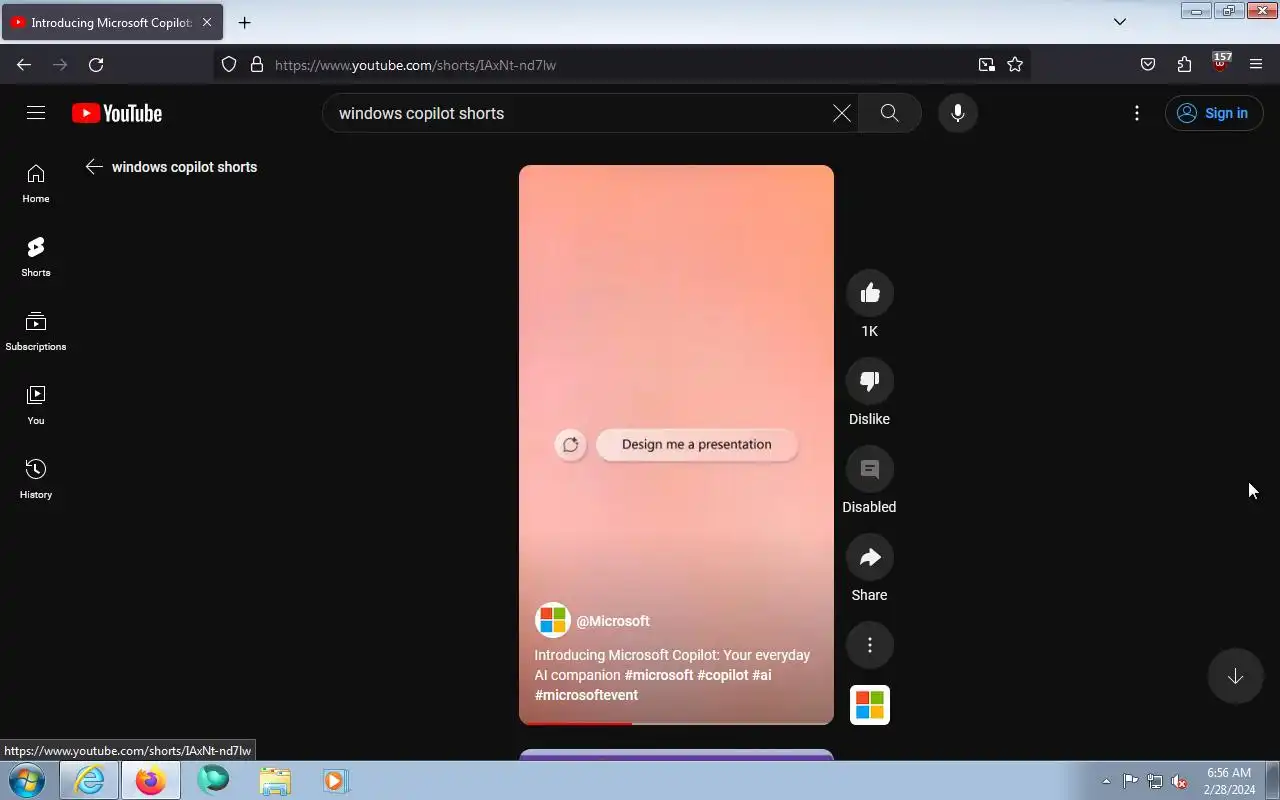1280x800 pixels.
Task: Go to the next Short with down arrow
Action: (1236, 676)
